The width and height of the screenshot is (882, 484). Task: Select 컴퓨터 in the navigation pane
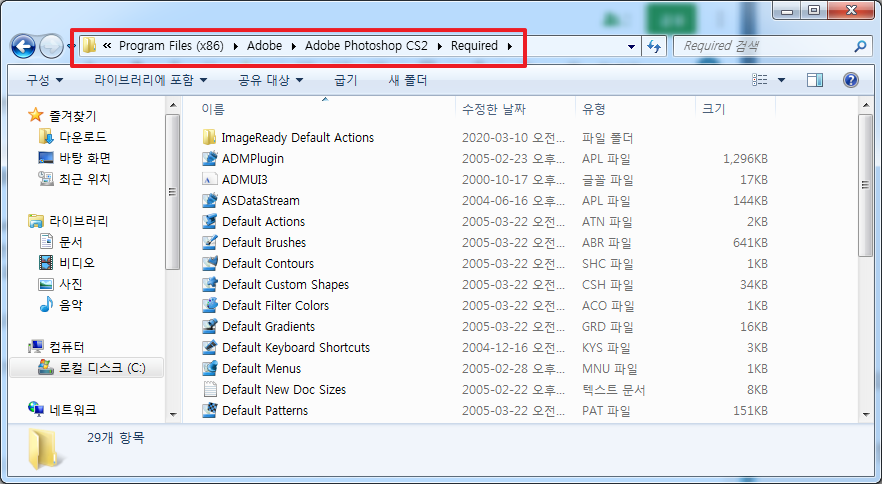[67, 347]
